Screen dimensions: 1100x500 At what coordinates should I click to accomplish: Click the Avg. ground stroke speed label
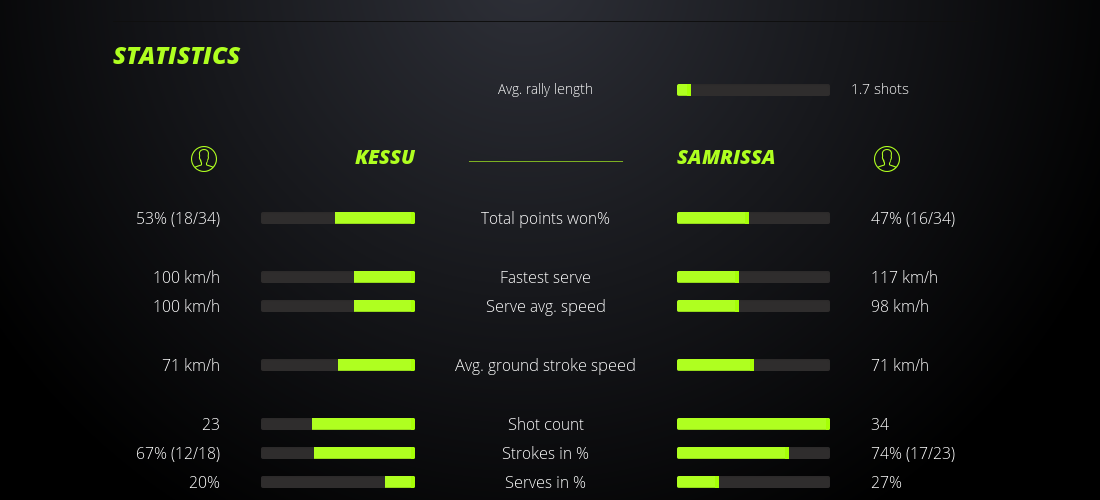(545, 365)
